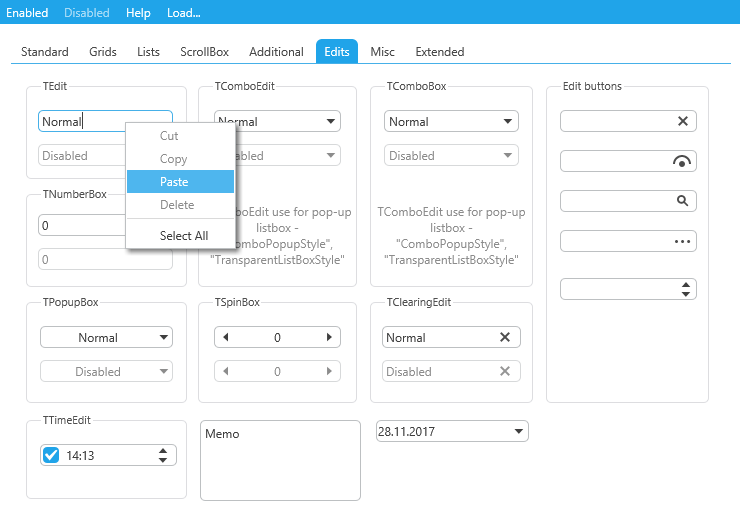Choose Delete from the context menu
The image size is (740, 509).
[x=180, y=205]
